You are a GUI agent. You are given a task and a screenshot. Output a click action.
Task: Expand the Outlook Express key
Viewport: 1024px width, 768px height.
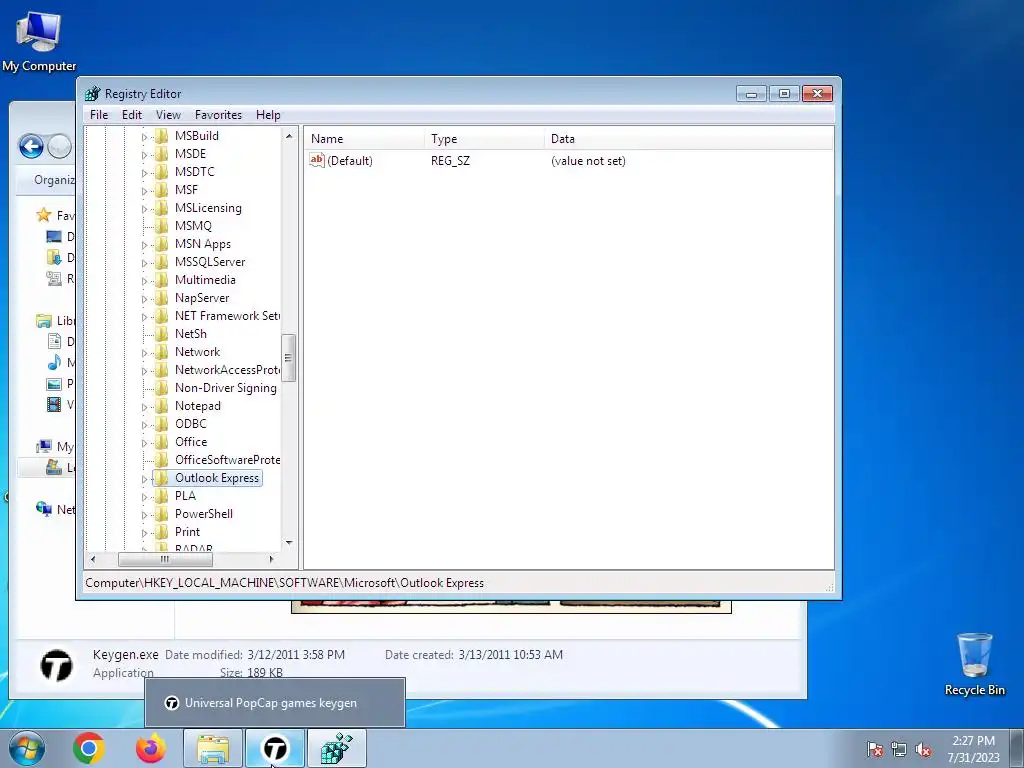144,479
